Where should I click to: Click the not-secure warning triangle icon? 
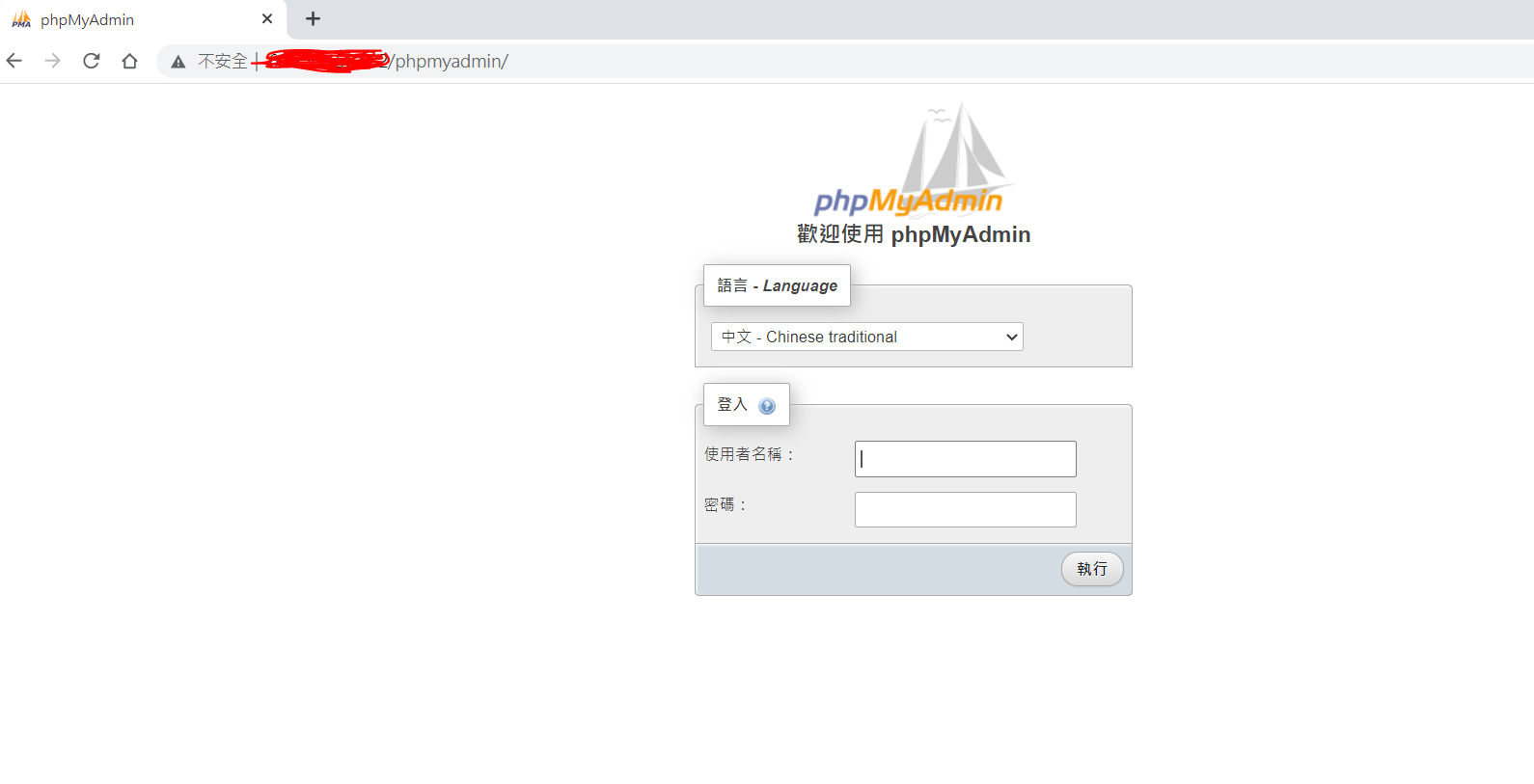click(178, 62)
